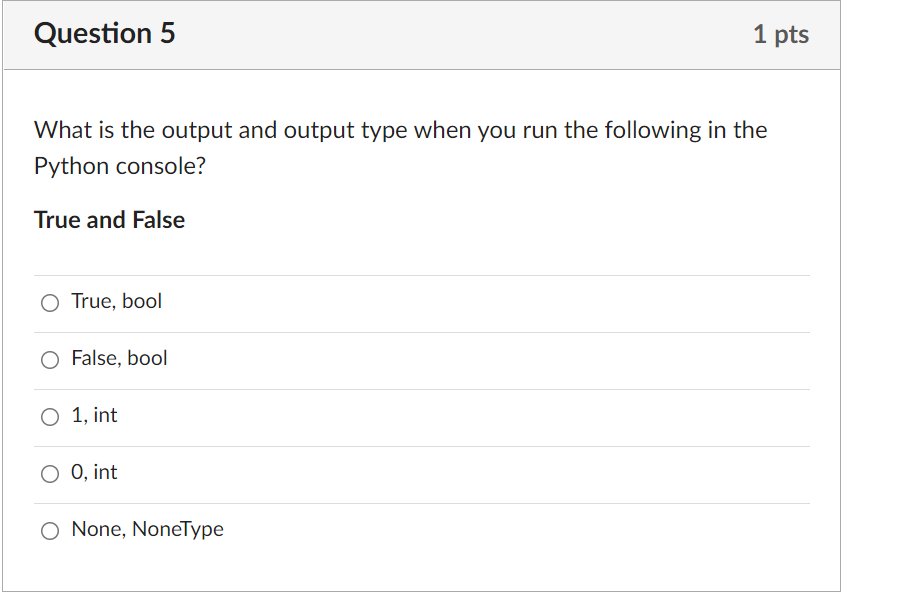907x606 pixels.
Task: Select the "False, bool" radio button
Action: 50,360
